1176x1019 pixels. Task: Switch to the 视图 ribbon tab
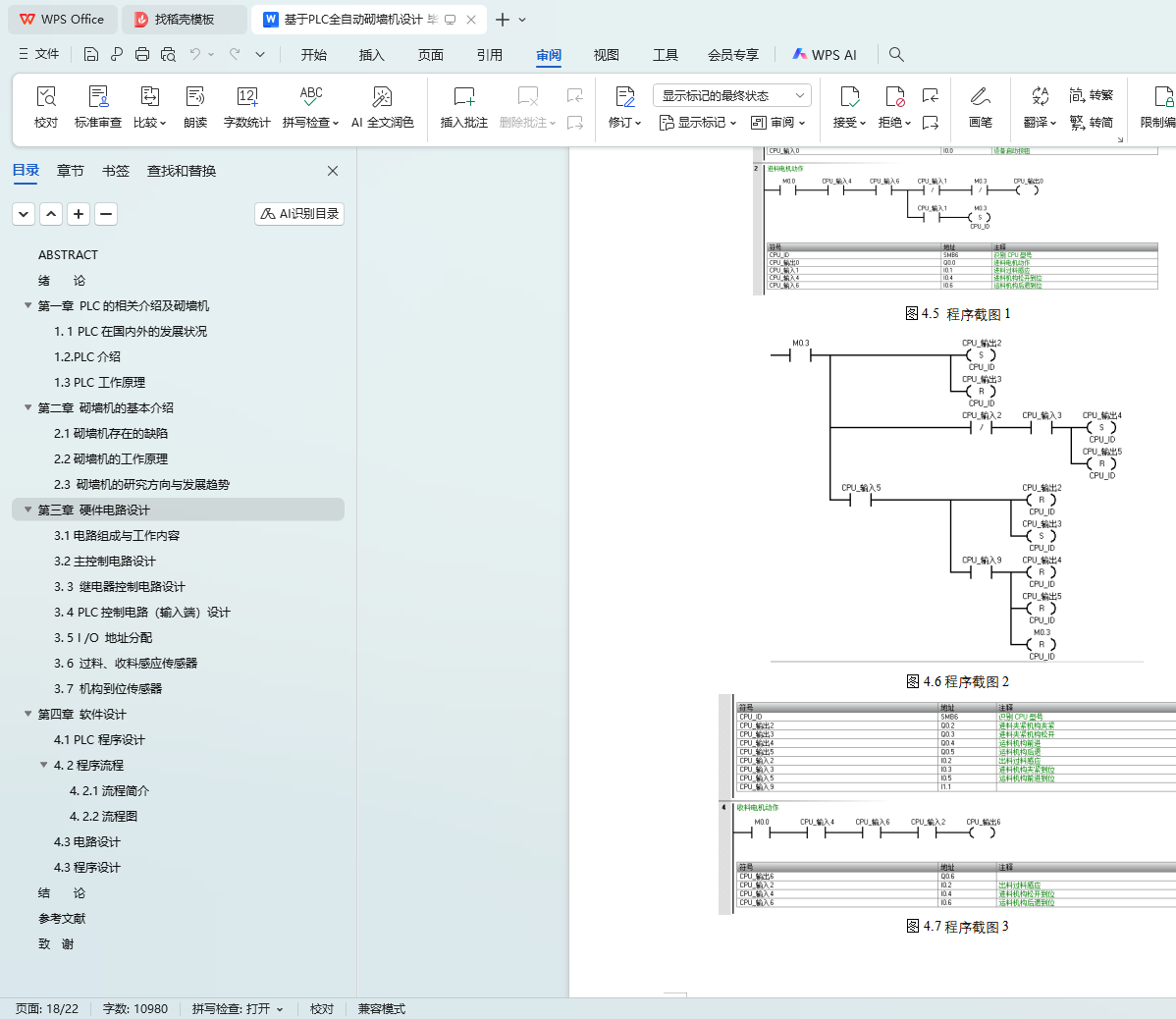coord(606,55)
